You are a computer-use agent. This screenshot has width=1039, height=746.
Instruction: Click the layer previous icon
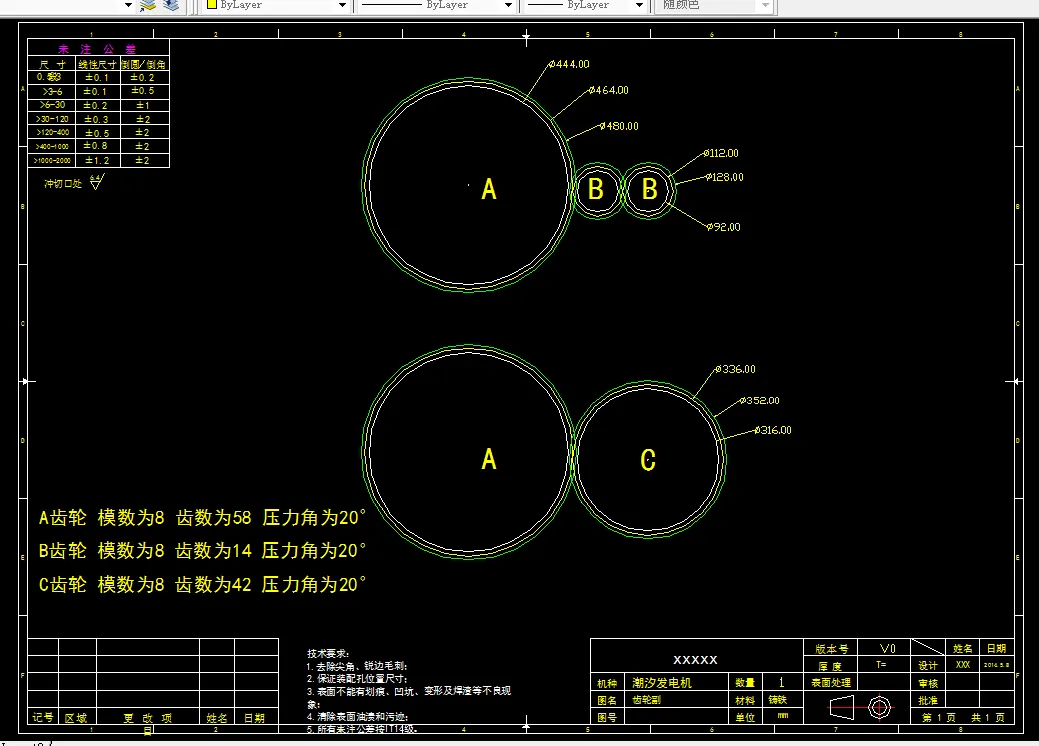click(171, 5)
